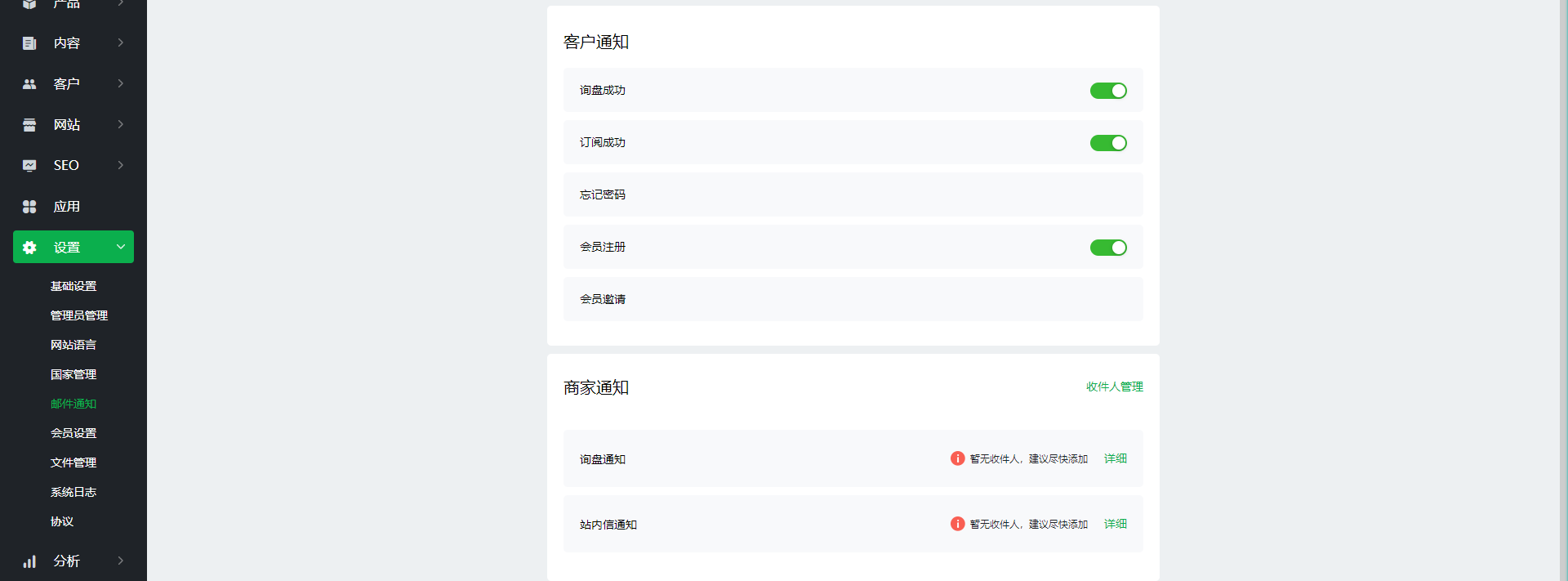The height and width of the screenshot is (581, 1568).
Task: Click the 应用 apps grid icon
Action: pyautogui.click(x=29, y=207)
